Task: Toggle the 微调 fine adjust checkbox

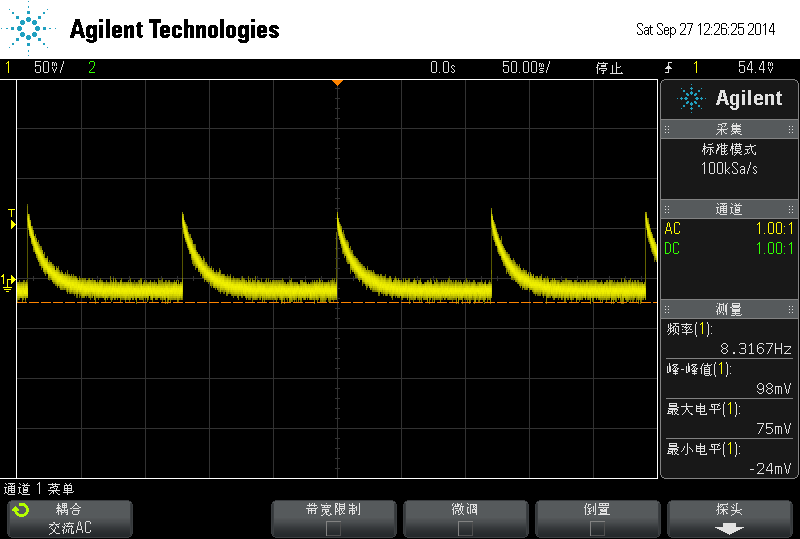Action: pyautogui.click(x=465, y=528)
